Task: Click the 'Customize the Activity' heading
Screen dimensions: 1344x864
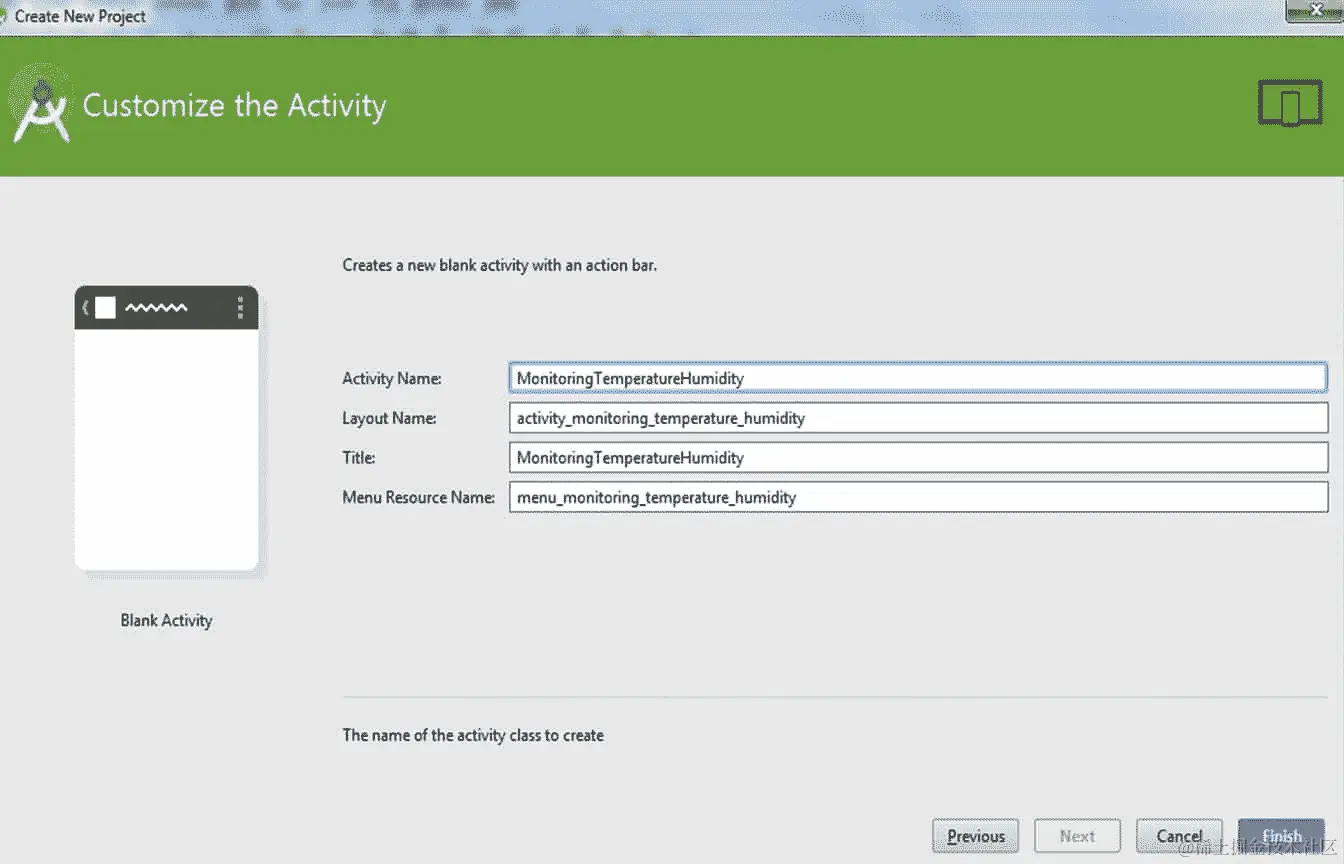Action: pos(234,106)
